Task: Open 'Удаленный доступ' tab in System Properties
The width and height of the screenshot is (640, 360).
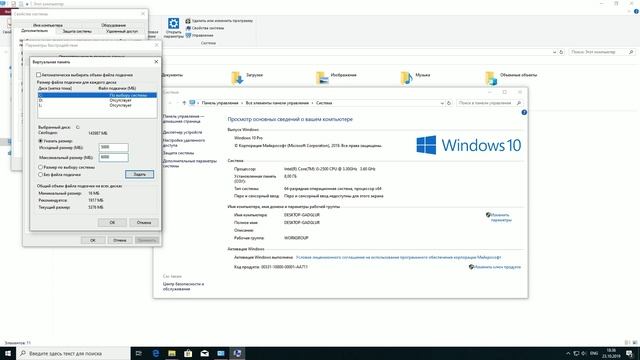Action: click(122, 31)
